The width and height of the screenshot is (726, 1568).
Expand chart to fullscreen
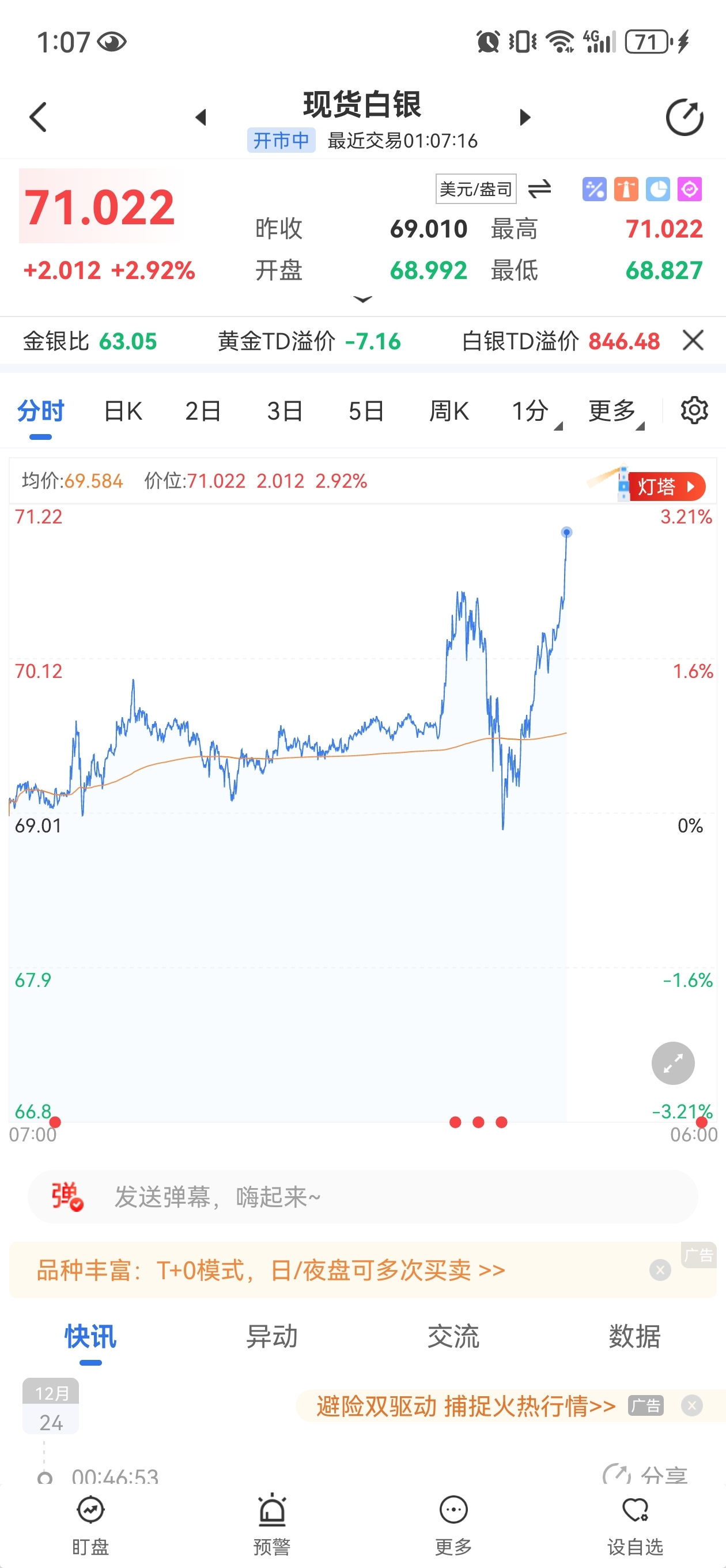tap(672, 1064)
